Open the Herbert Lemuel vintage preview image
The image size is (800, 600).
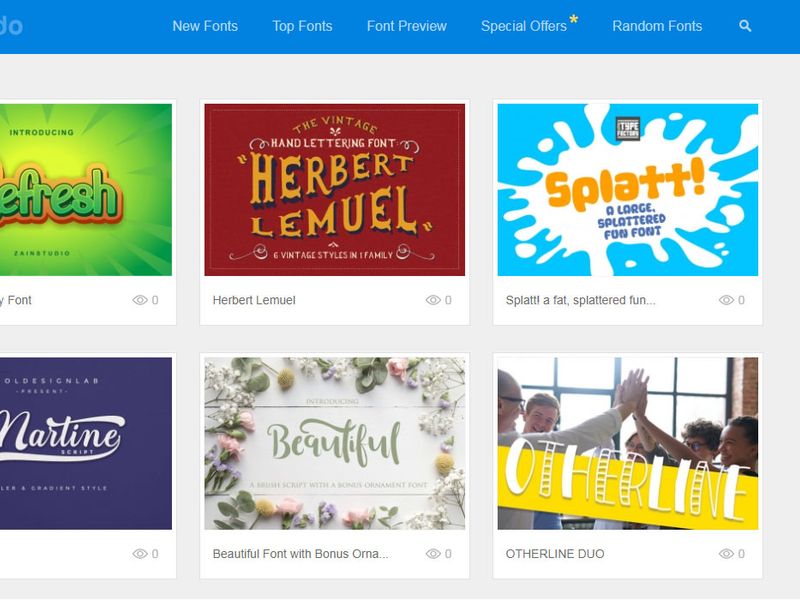(335, 190)
